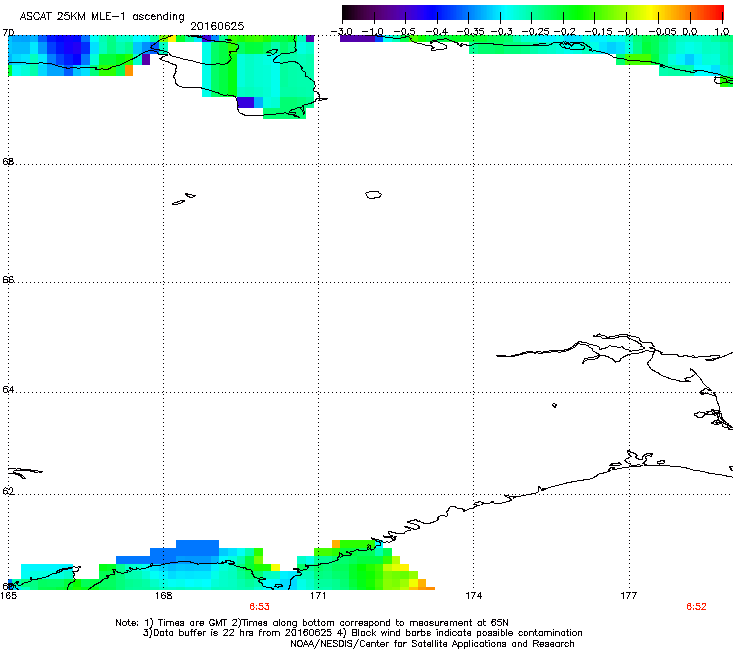Click the longitude label 165
The width and height of the screenshot is (740, 650).
(8, 596)
